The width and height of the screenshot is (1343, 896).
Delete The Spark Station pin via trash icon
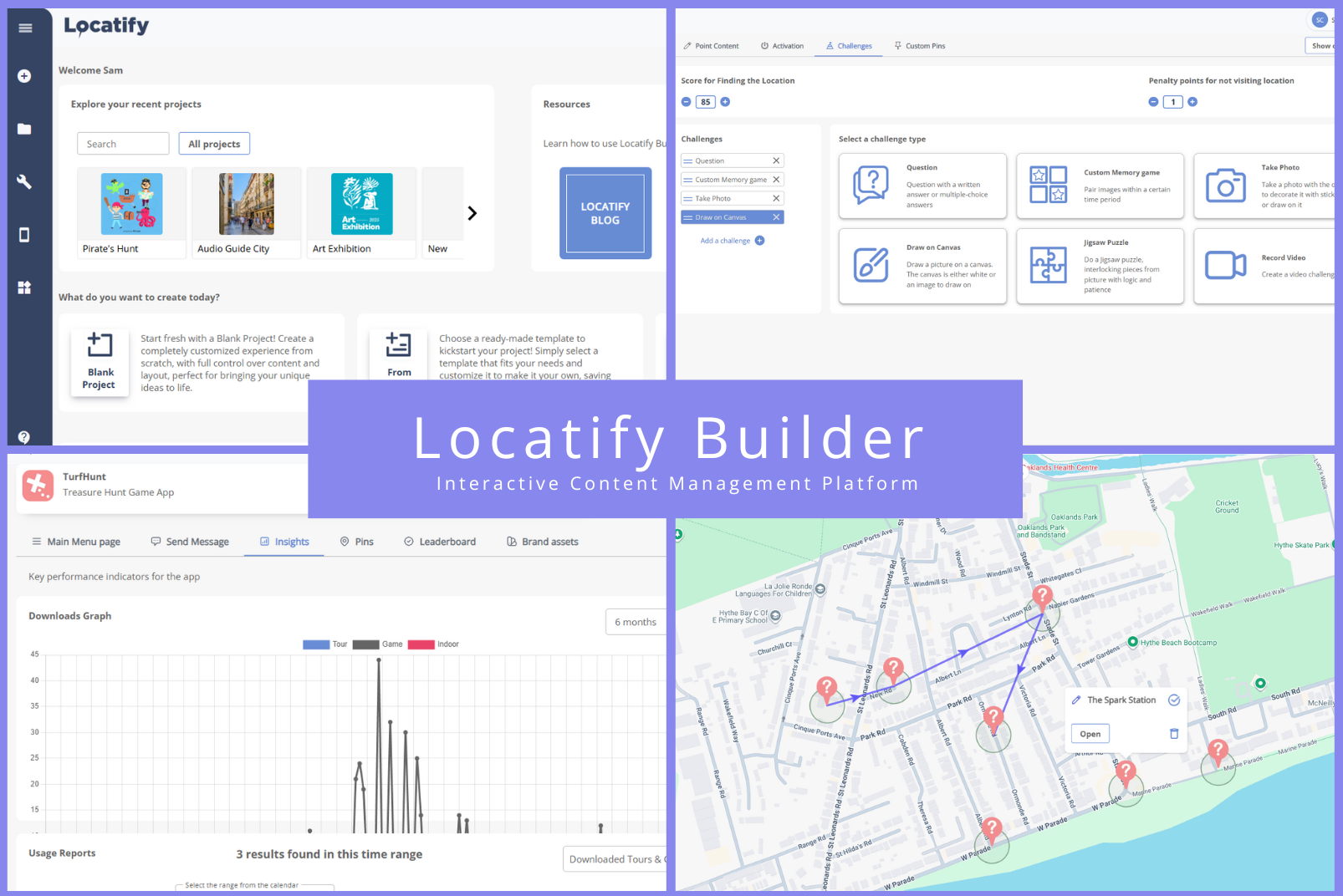1173,734
